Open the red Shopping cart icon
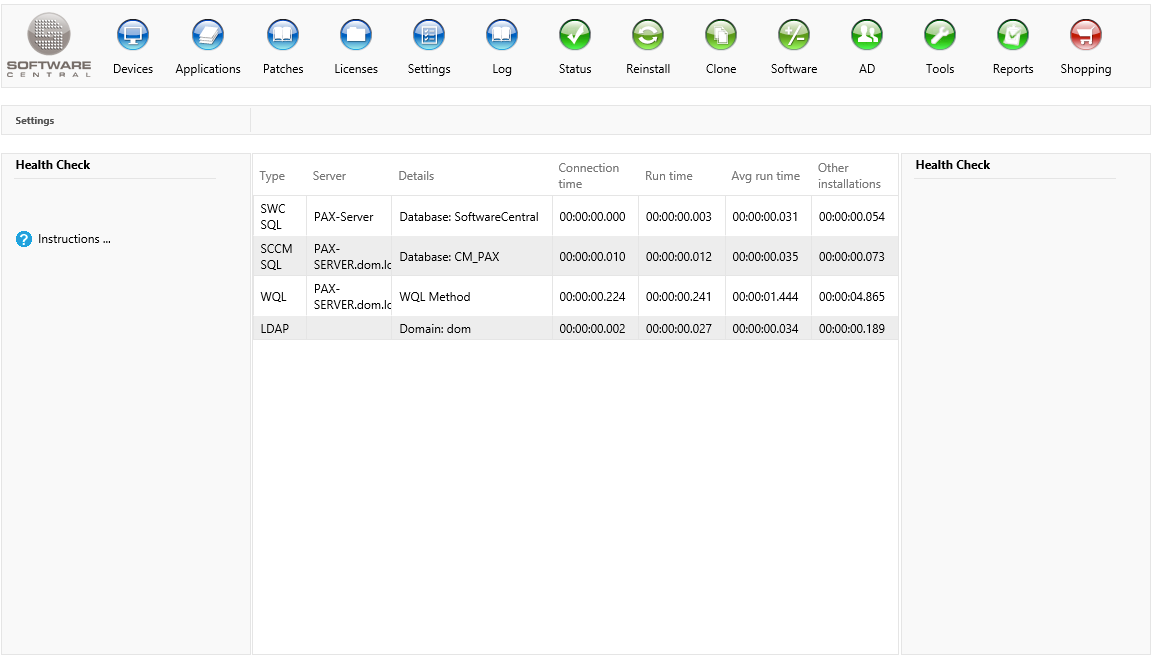The width and height of the screenshot is (1156, 658). [x=1086, y=36]
